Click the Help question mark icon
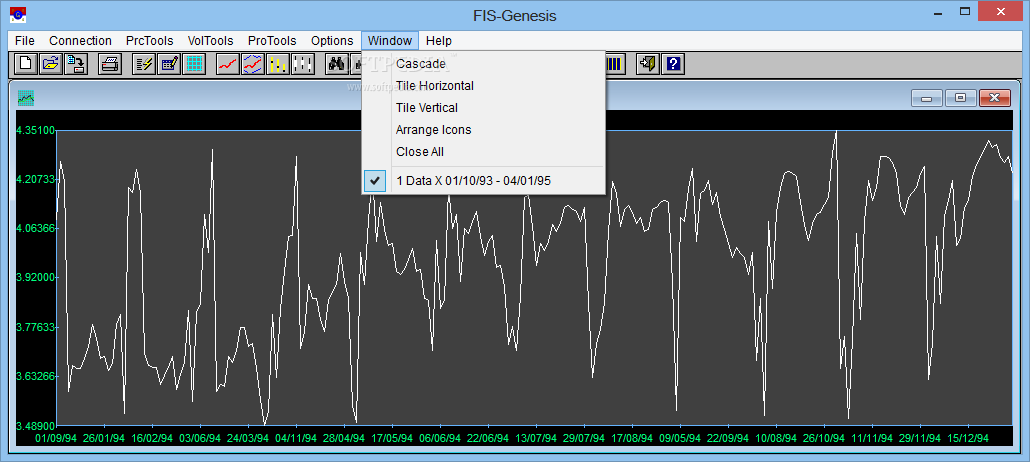This screenshot has width=1030, height=462. point(673,64)
